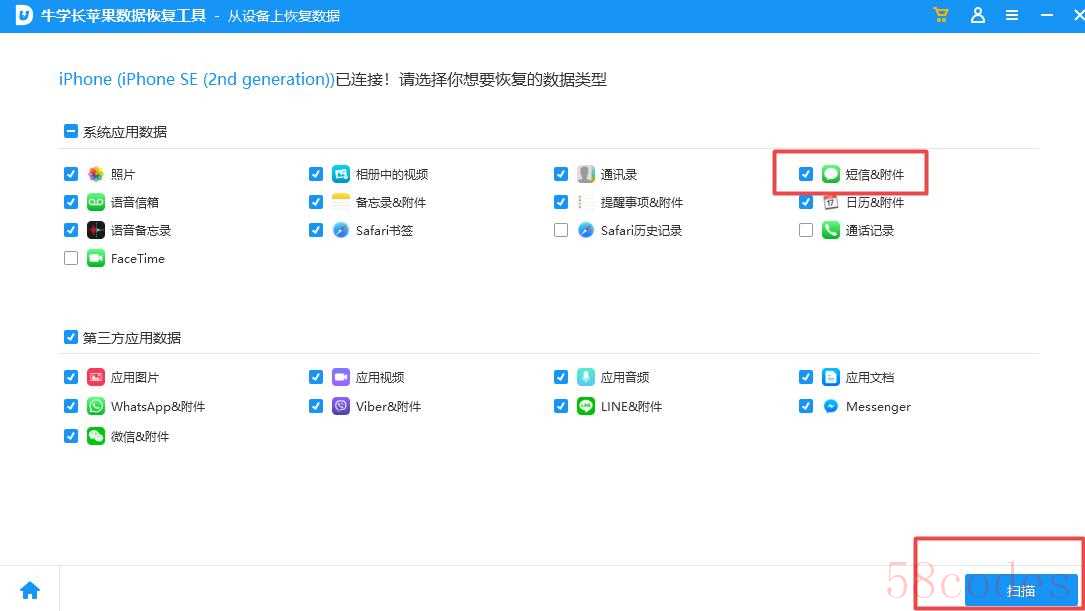This screenshot has width=1085, height=611.
Task: Click the app photos (应用图片) icon
Action: (x=95, y=377)
